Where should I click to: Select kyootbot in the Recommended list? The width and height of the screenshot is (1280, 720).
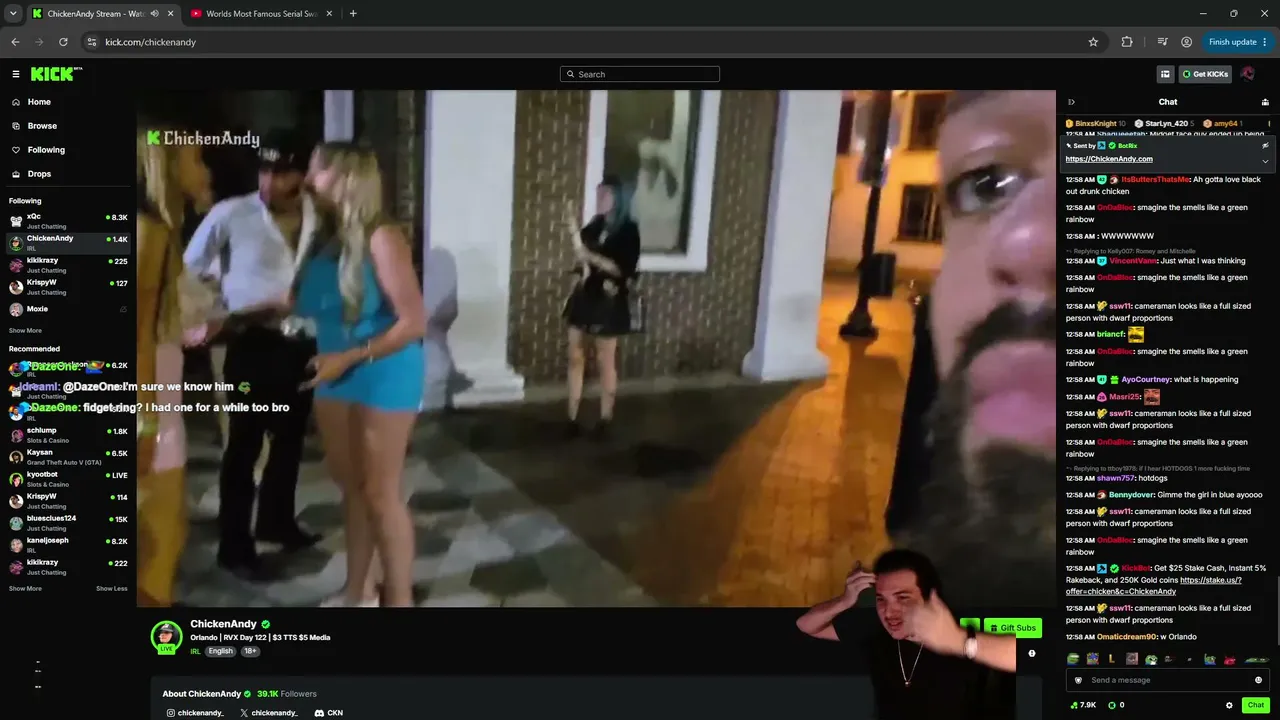(x=68, y=479)
